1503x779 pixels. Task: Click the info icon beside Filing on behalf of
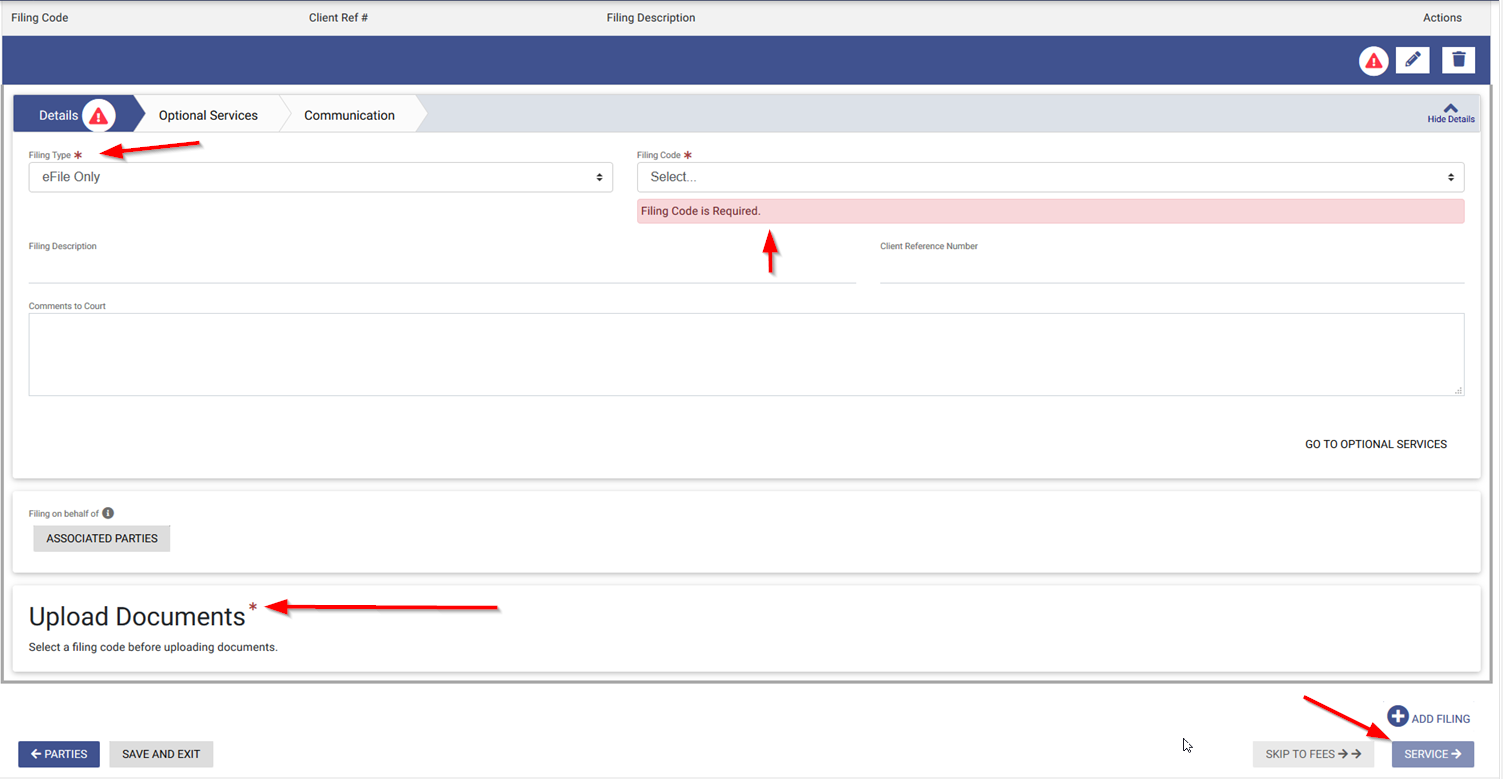tap(108, 513)
